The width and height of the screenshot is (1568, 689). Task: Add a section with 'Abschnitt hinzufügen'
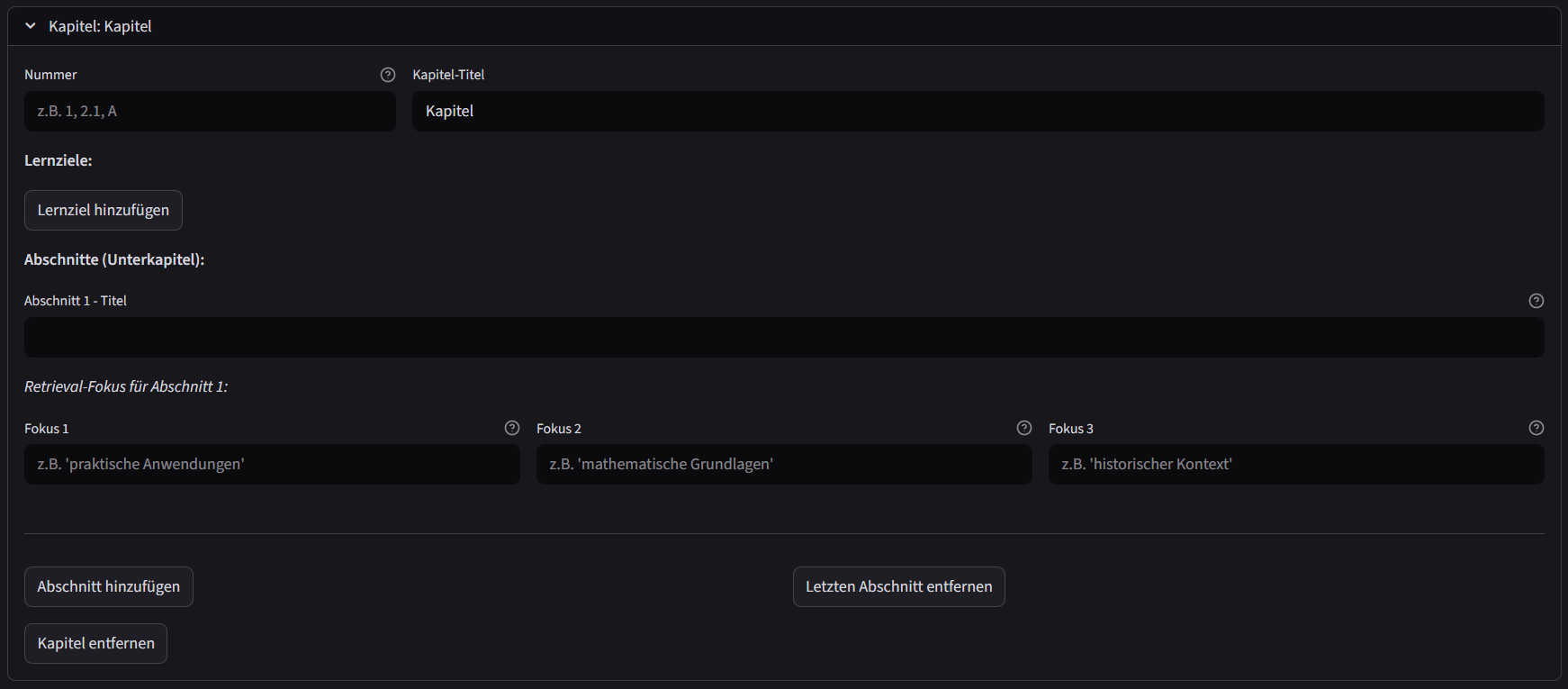pyautogui.click(x=108, y=586)
